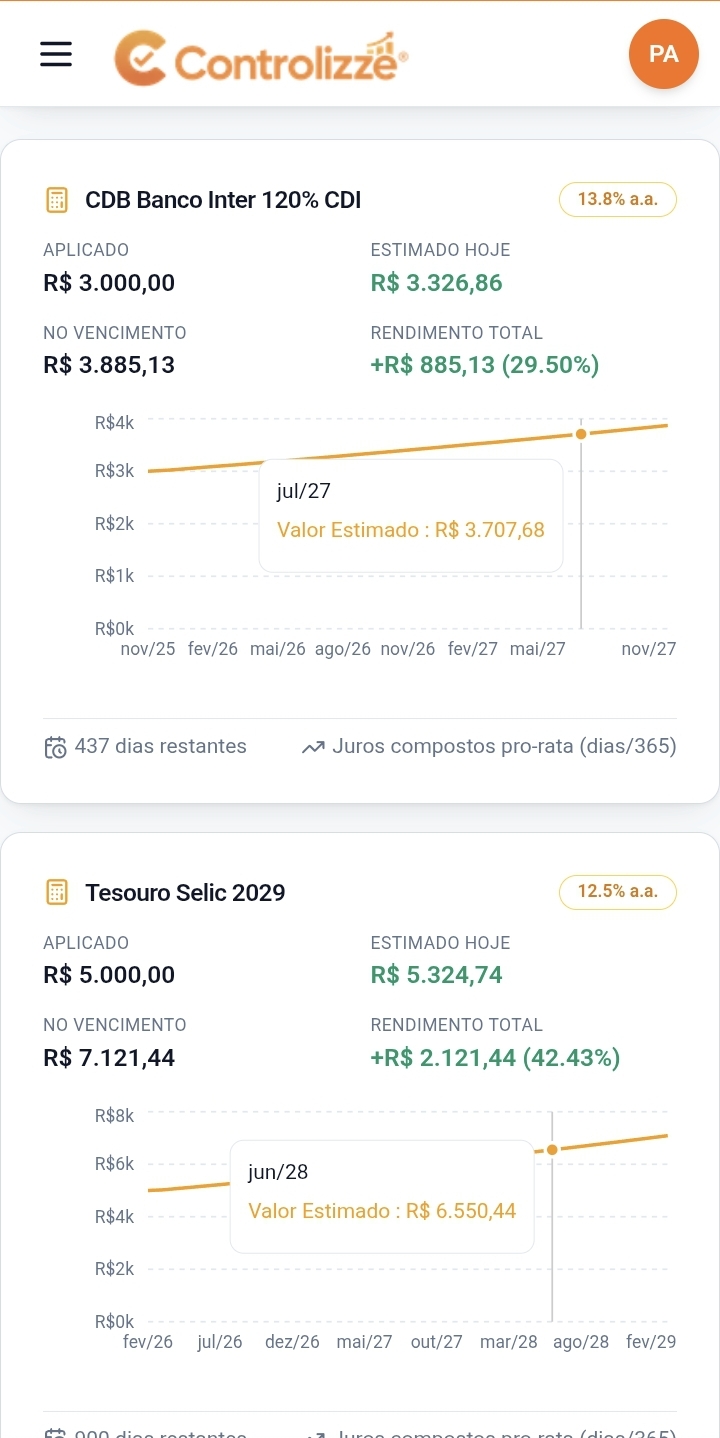
Task: Click trending arrow icon near Juros compostos
Action: tap(313, 747)
